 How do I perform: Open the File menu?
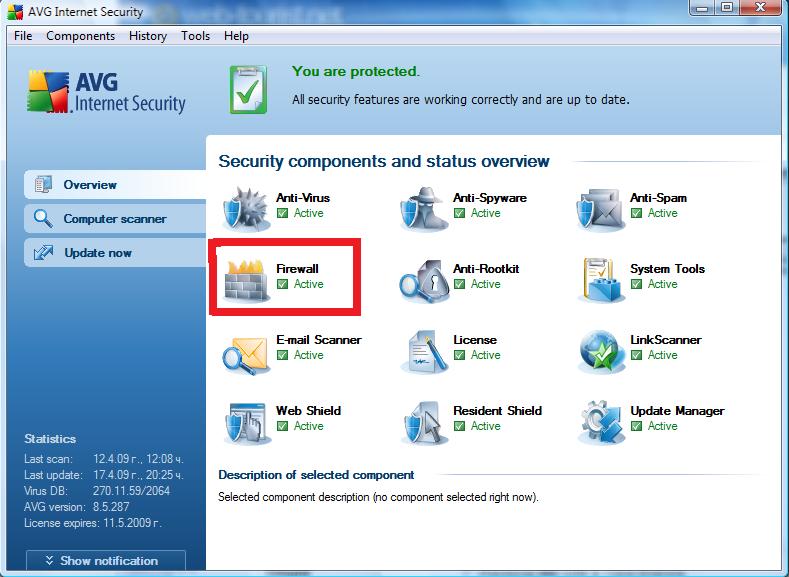(x=23, y=36)
